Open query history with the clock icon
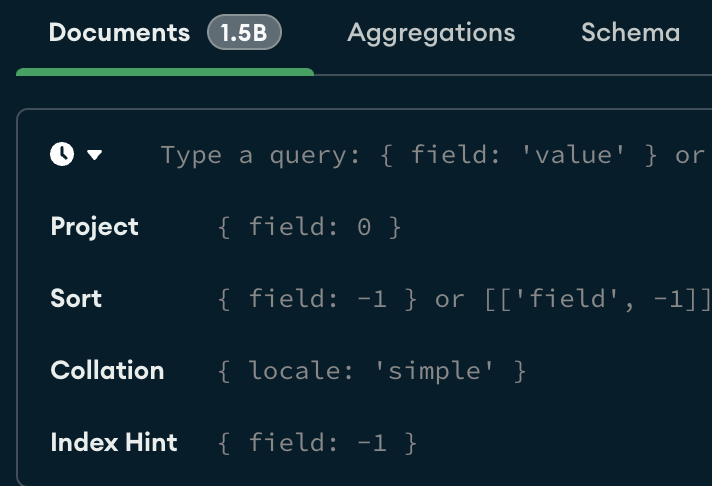Viewport: 712px width, 486px height. pyautogui.click(x=62, y=154)
